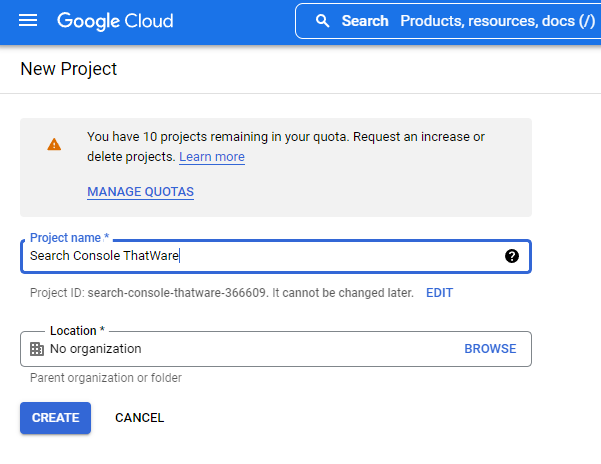Click the New Project page heading
This screenshot has height=464, width=601.
69,69
